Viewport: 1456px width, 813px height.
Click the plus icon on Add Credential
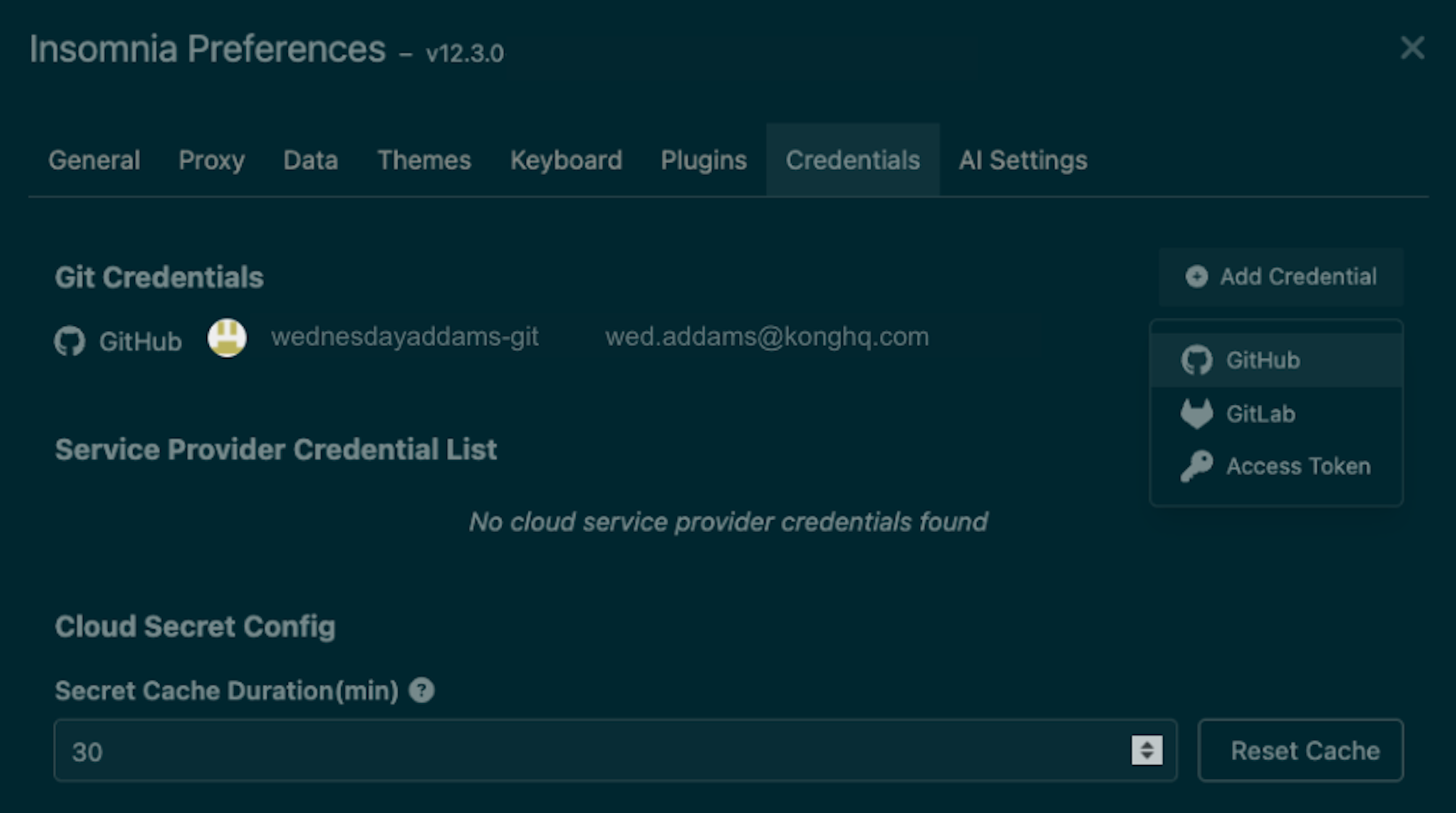1196,277
